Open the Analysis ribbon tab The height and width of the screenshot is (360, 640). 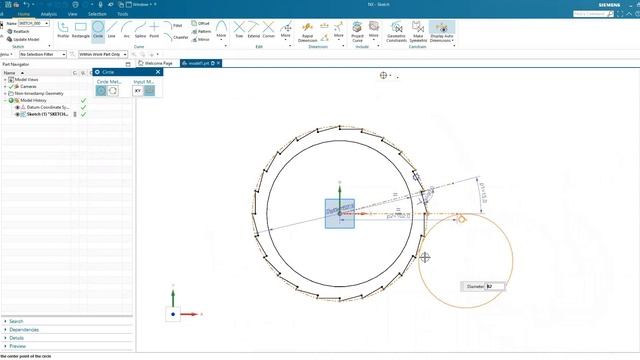click(x=49, y=14)
